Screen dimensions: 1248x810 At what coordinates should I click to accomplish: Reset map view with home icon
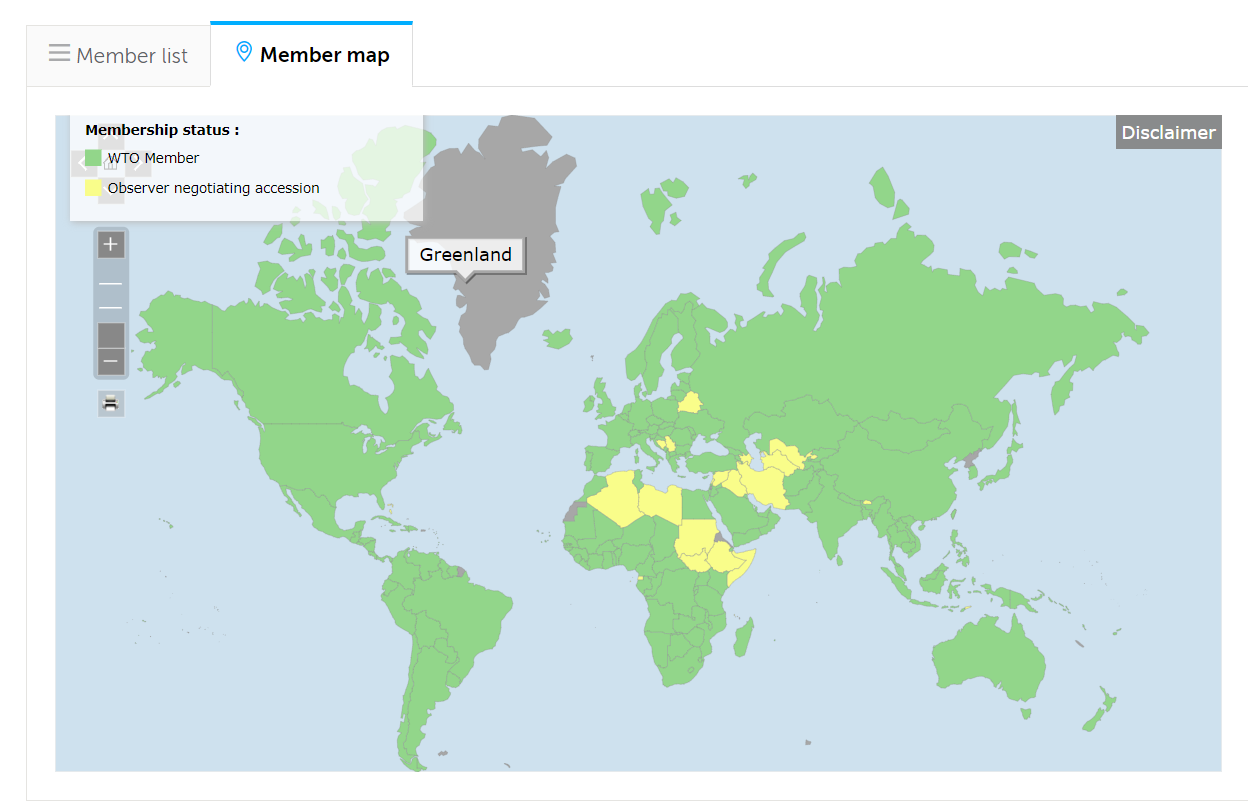pos(111,163)
